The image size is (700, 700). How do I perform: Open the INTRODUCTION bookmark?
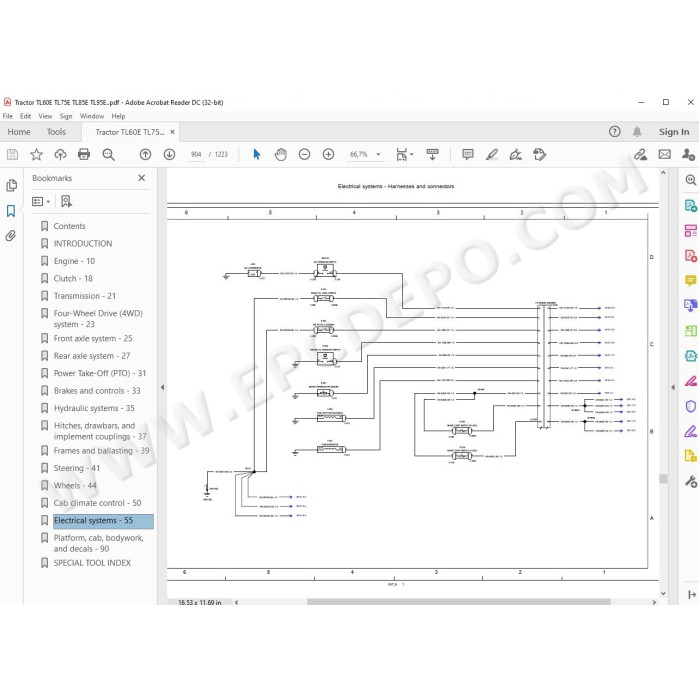[x=83, y=243]
